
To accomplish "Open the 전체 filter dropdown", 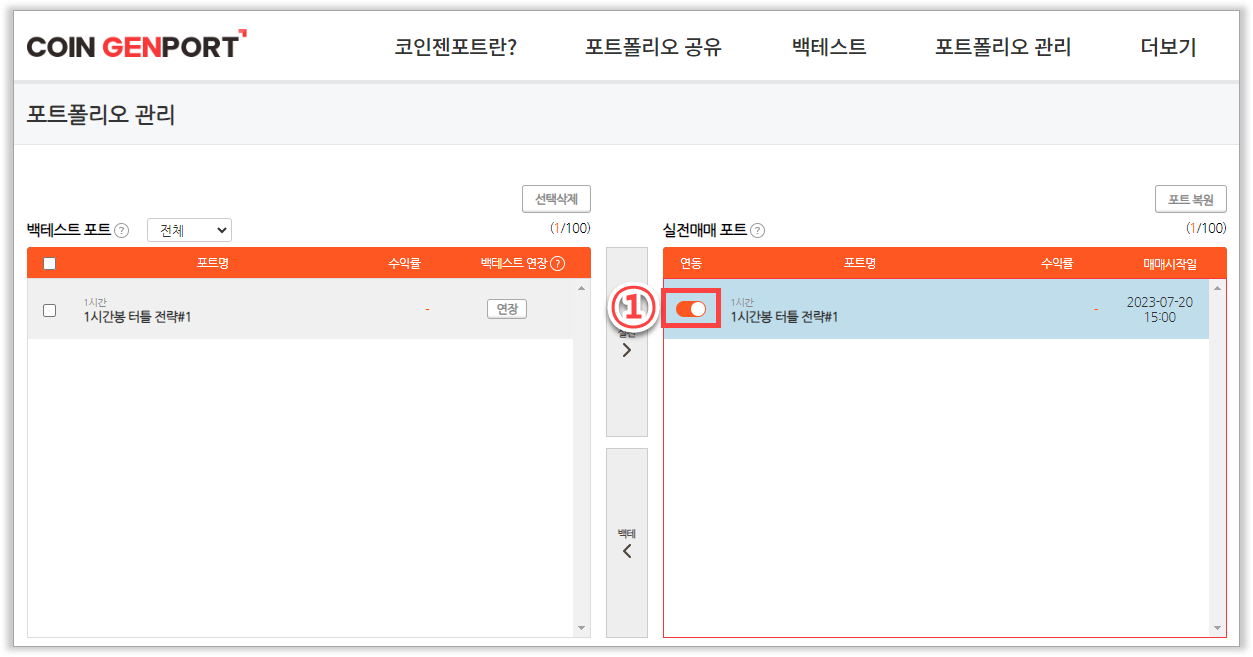I will point(189,230).
